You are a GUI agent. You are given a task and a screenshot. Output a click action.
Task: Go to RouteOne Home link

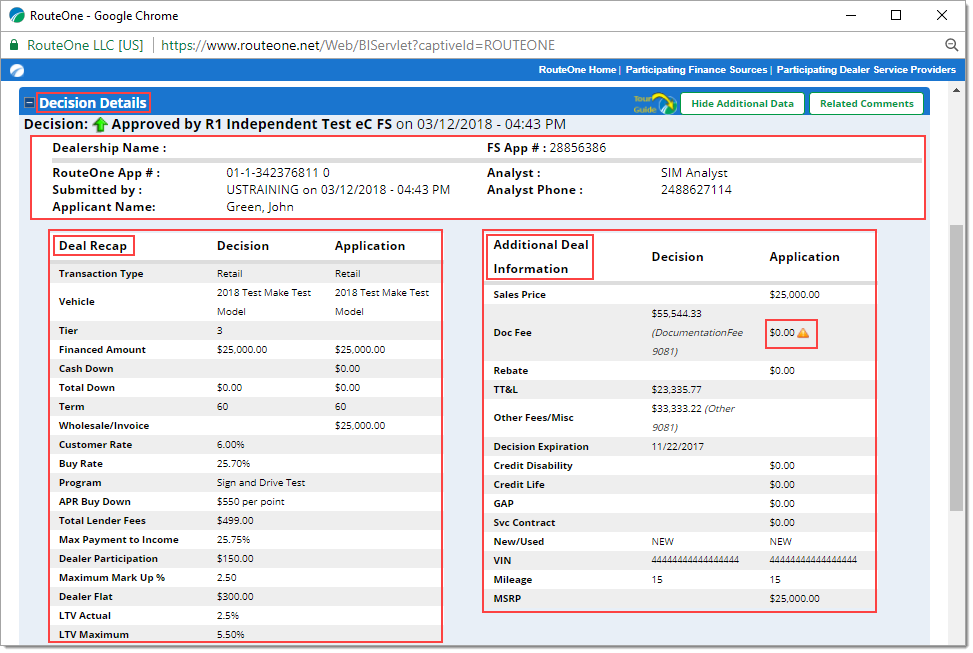[x=577, y=70]
